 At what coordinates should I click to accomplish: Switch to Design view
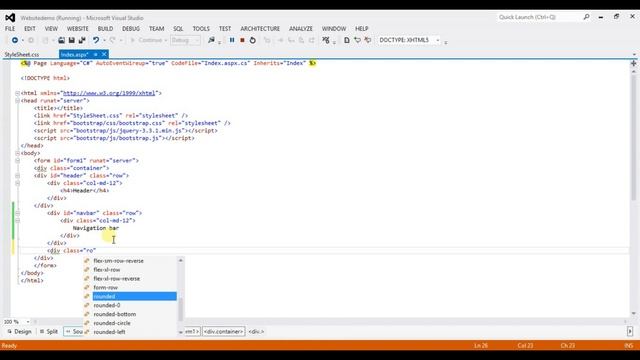(x=19, y=331)
